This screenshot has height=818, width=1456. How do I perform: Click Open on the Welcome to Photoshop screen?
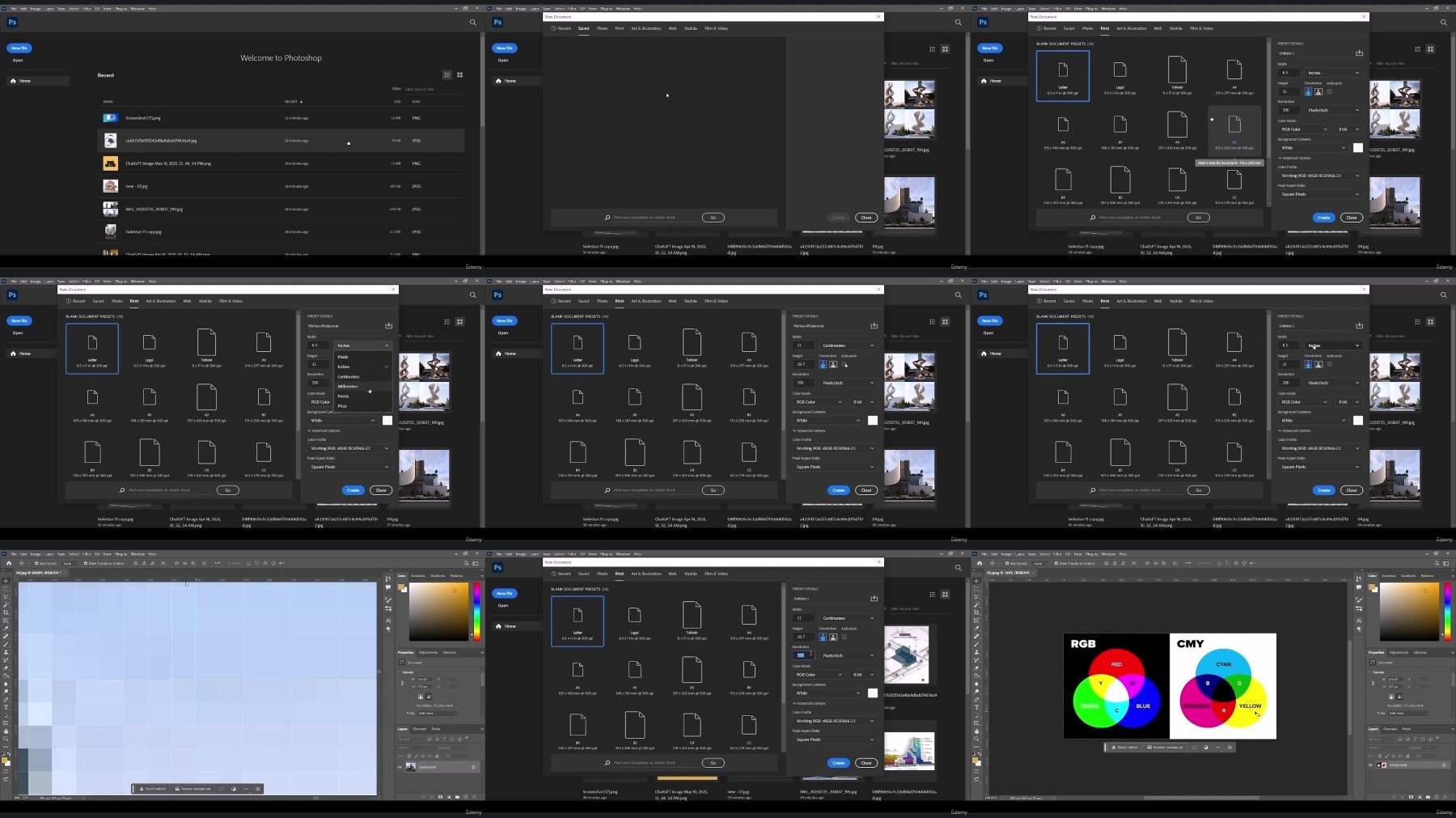click(x=18, y=60)
